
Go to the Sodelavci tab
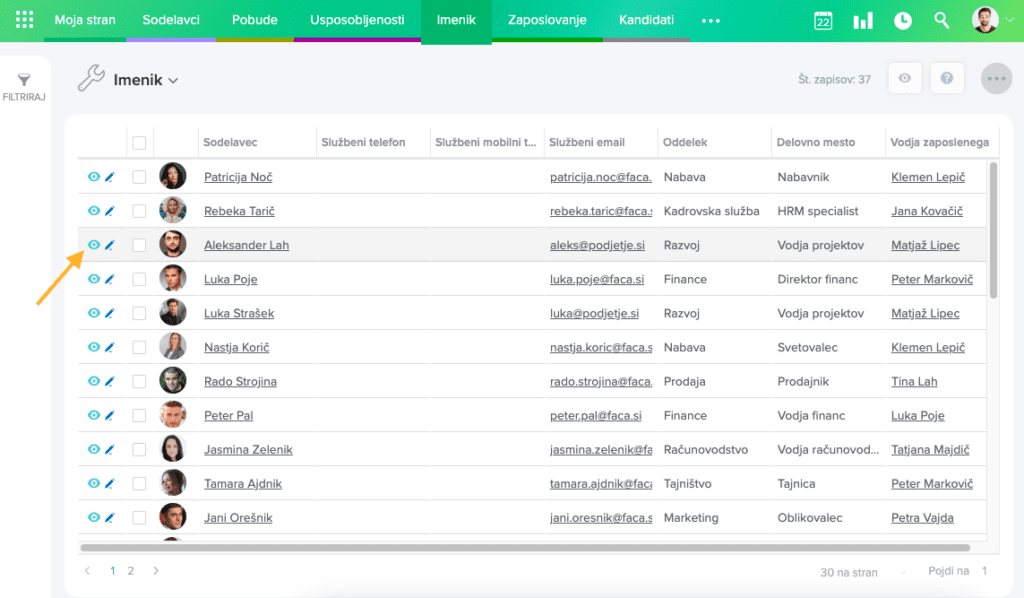[171, 20]
